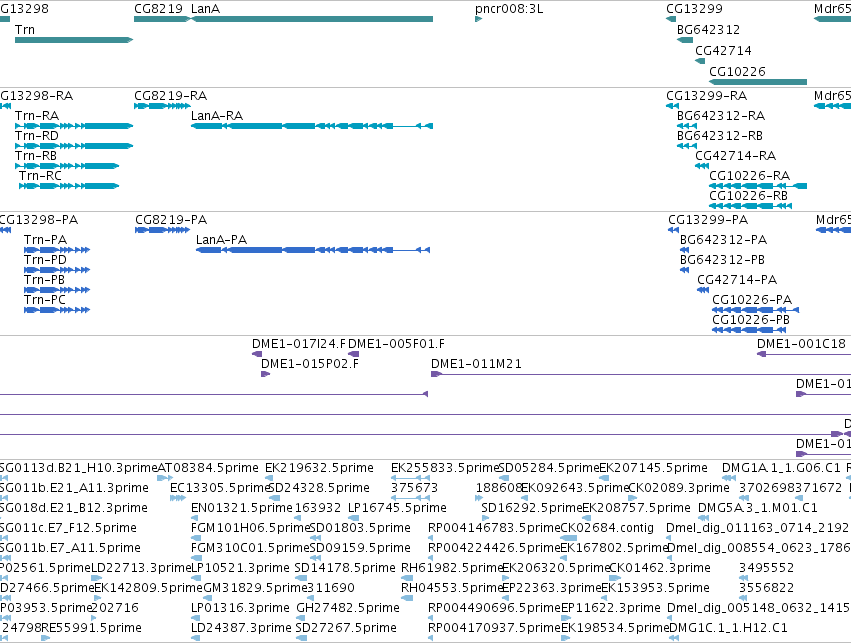Select the CG10226-PB CDS feature
851x643 pixels.
click(x=749, y=330)
